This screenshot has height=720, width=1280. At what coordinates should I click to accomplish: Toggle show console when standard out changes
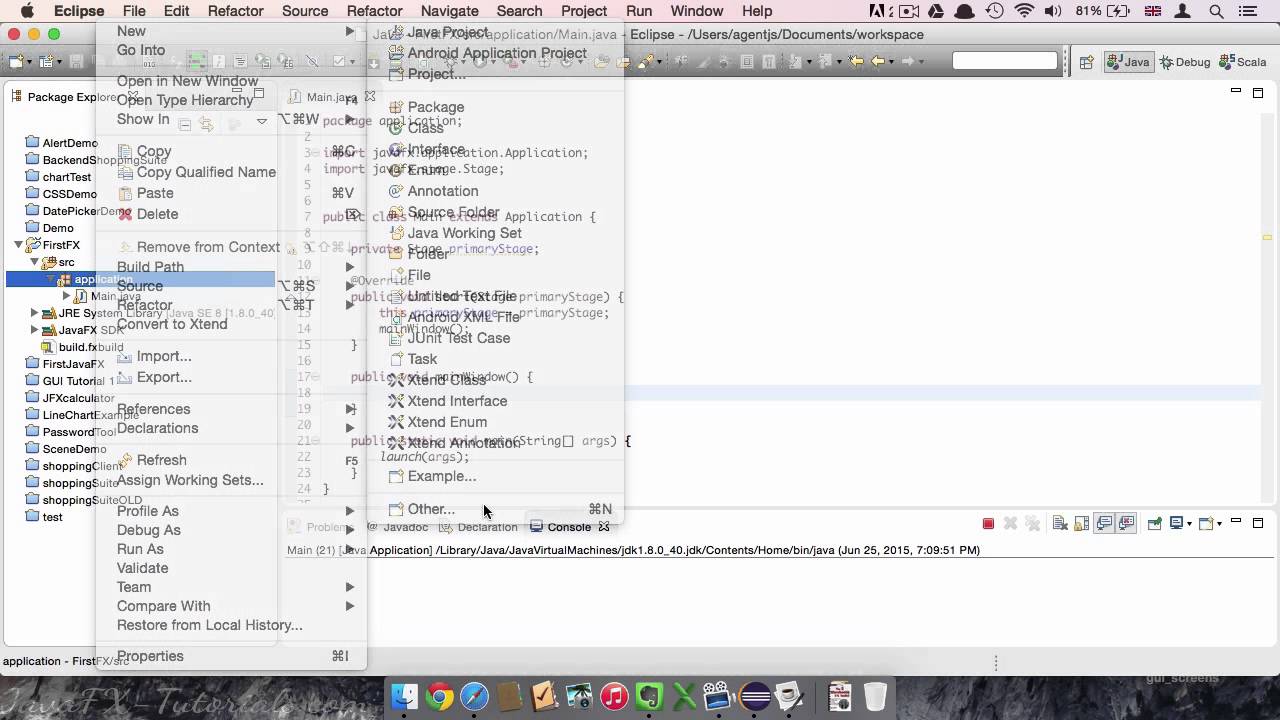[x=1104, y=524]
